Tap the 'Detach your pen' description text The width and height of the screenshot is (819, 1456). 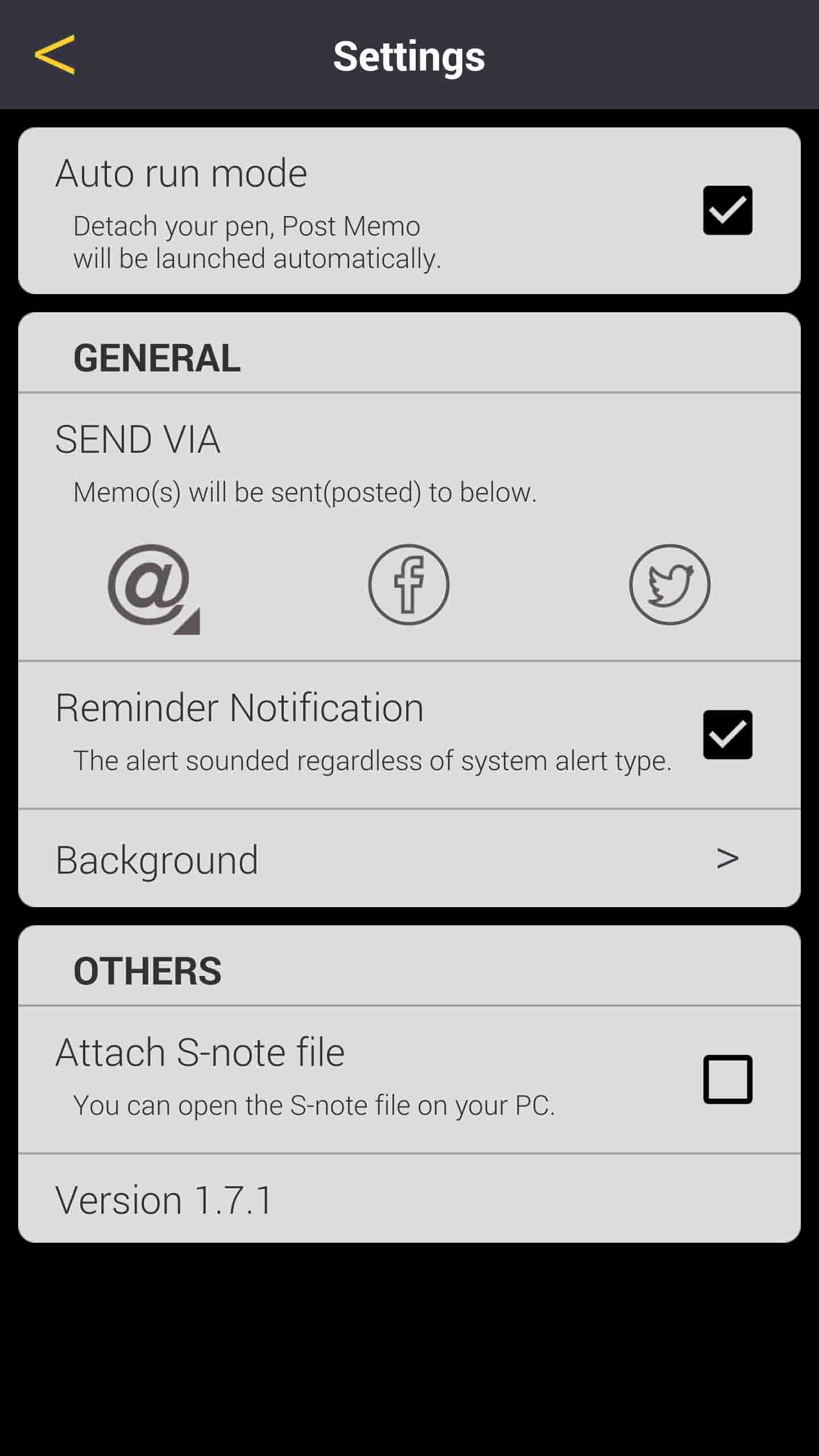tap(257, 242)
